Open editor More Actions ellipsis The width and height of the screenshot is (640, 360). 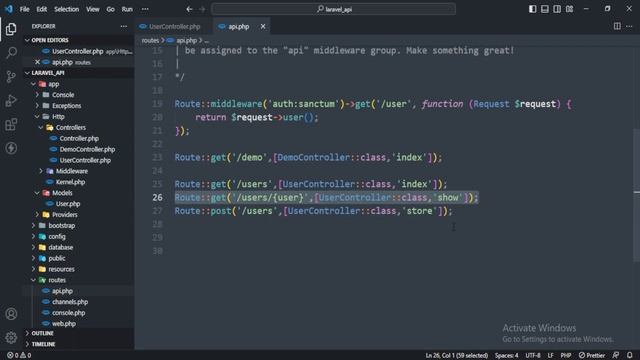pyautogui.click(x=629, y=26)
